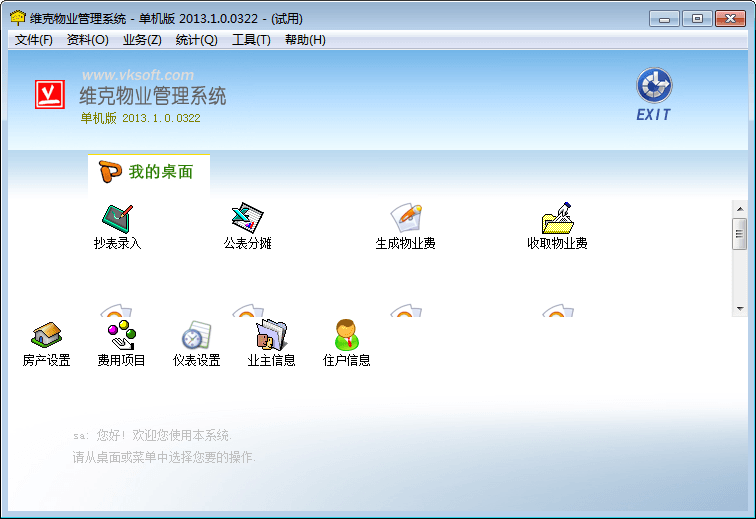The image size is (756, 519).
Task: Open the 统计(Q) menu
Action: pos(196,40)
